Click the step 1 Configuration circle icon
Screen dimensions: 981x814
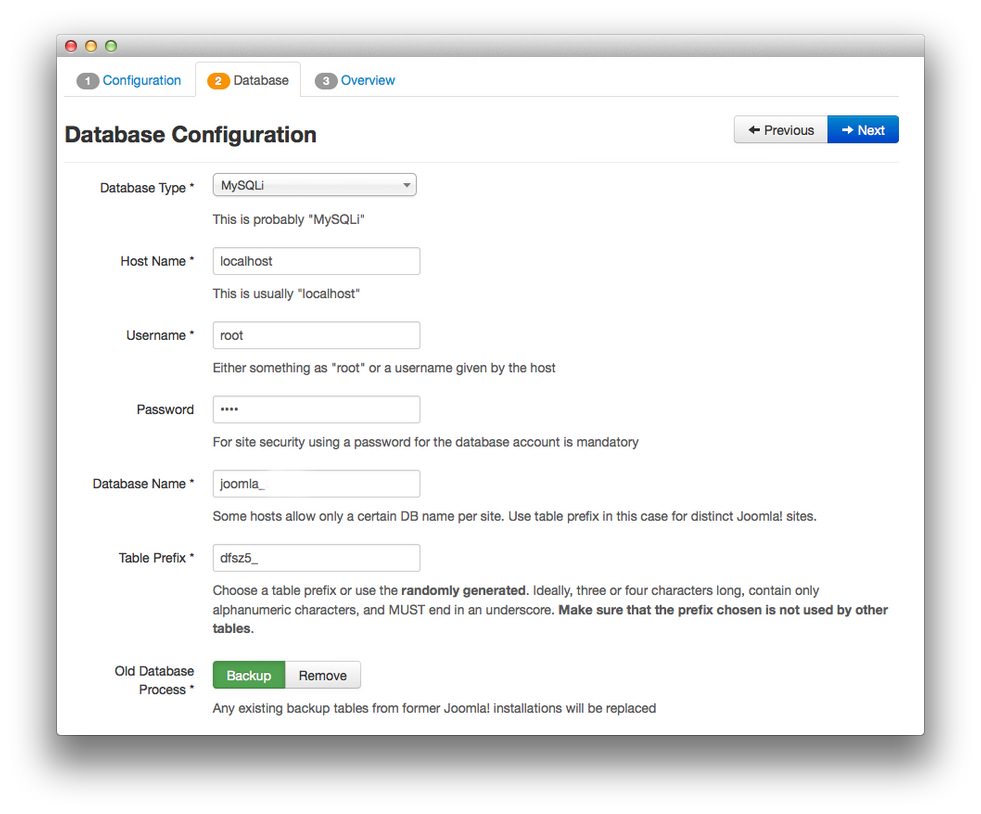[88, 80]
